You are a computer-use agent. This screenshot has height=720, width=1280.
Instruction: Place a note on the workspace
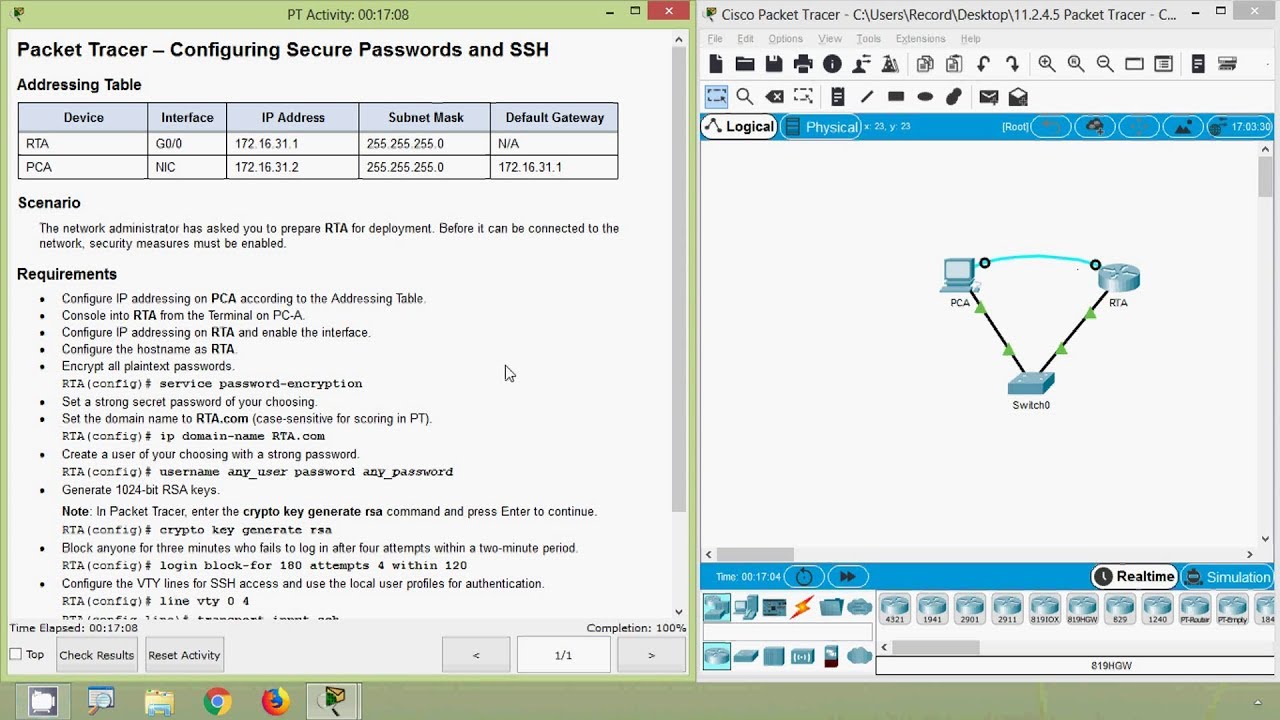click(x=838, y=96)
